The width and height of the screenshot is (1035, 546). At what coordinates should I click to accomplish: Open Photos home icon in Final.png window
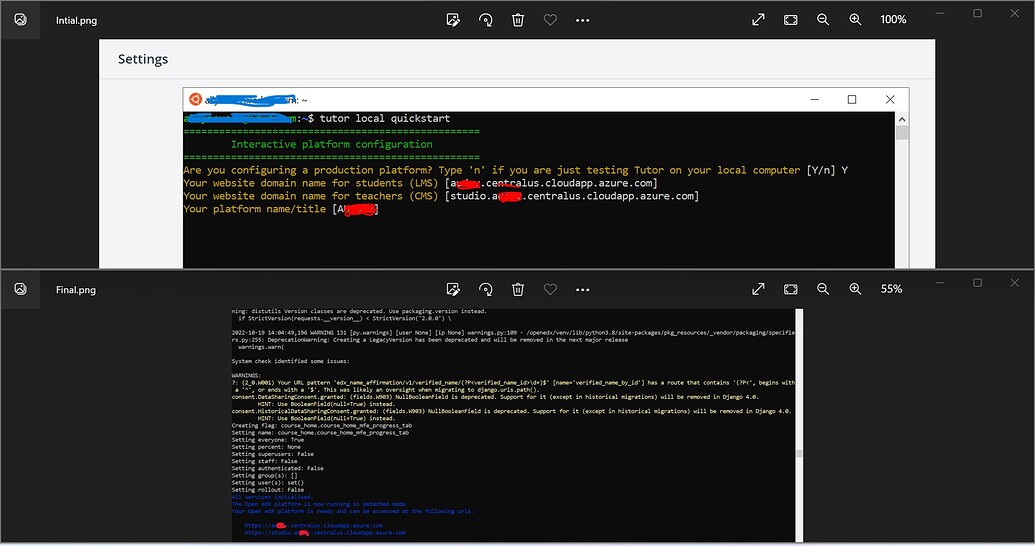click(20, 289)
